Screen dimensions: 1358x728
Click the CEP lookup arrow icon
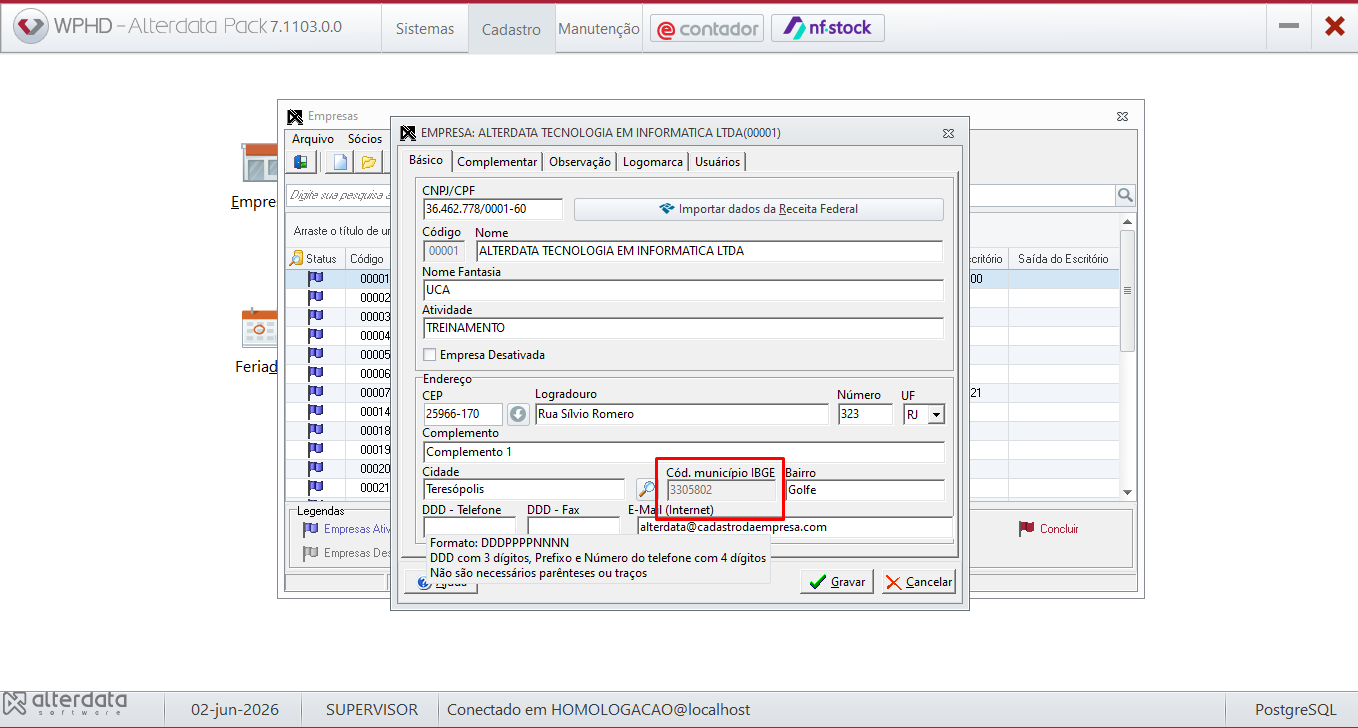coord(518,414)
